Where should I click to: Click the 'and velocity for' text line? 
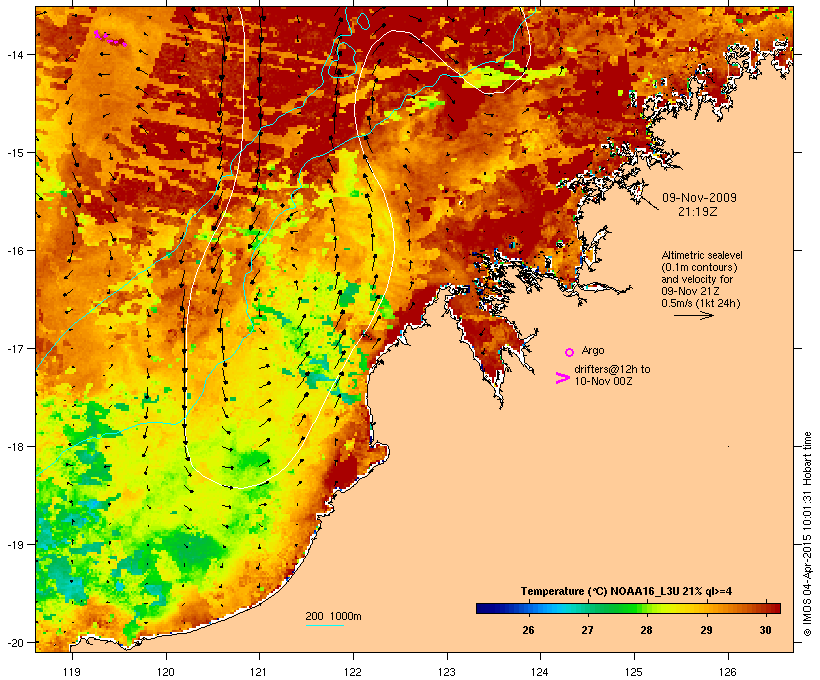(697, 279)
